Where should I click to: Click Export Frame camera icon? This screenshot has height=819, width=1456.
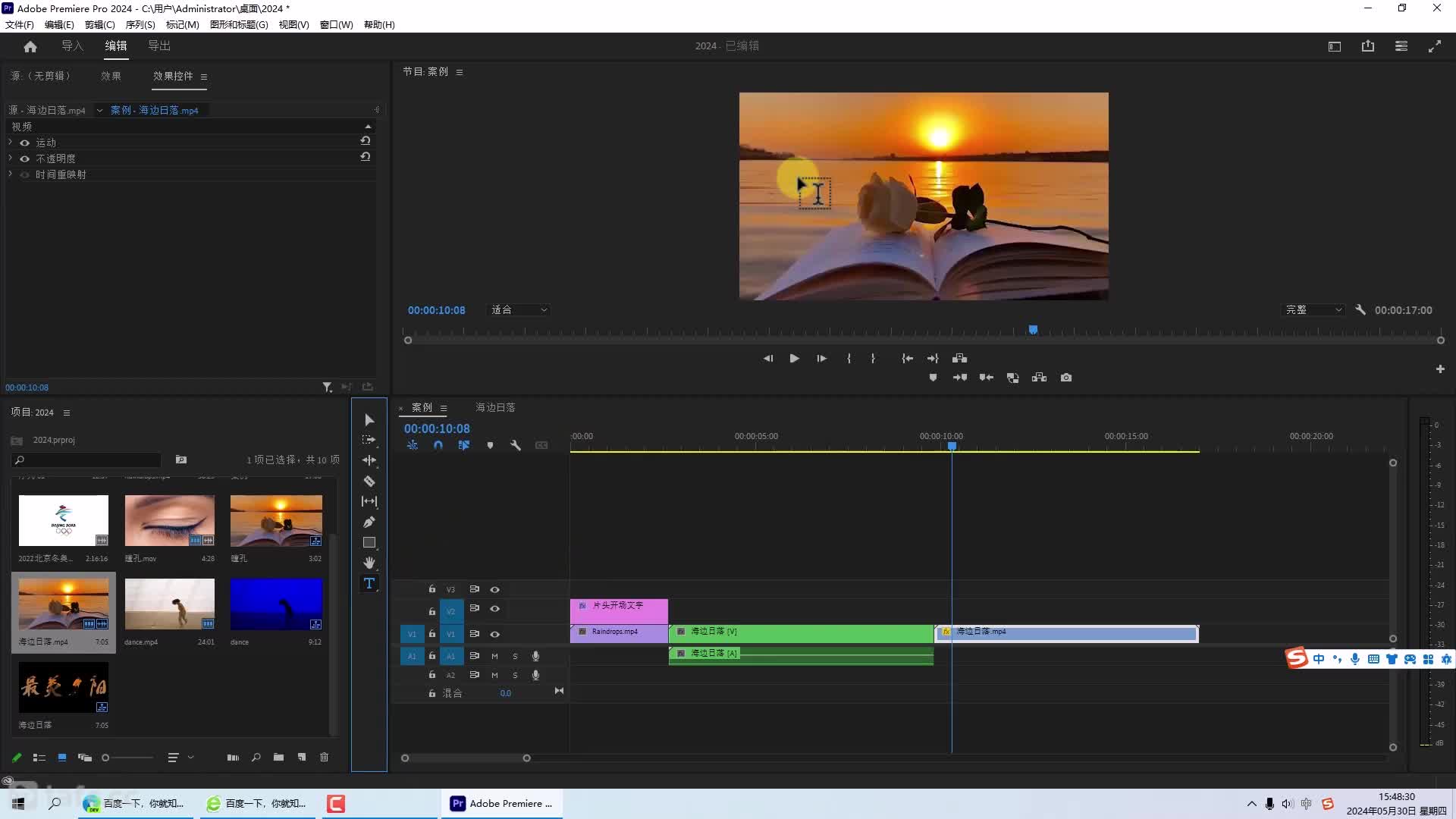1066,378
